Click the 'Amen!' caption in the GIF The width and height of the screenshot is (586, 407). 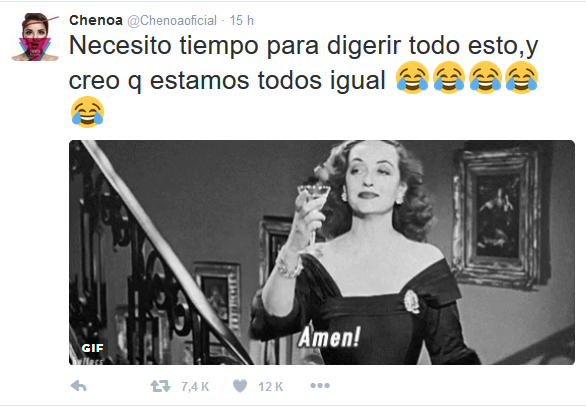click(330, 337)
